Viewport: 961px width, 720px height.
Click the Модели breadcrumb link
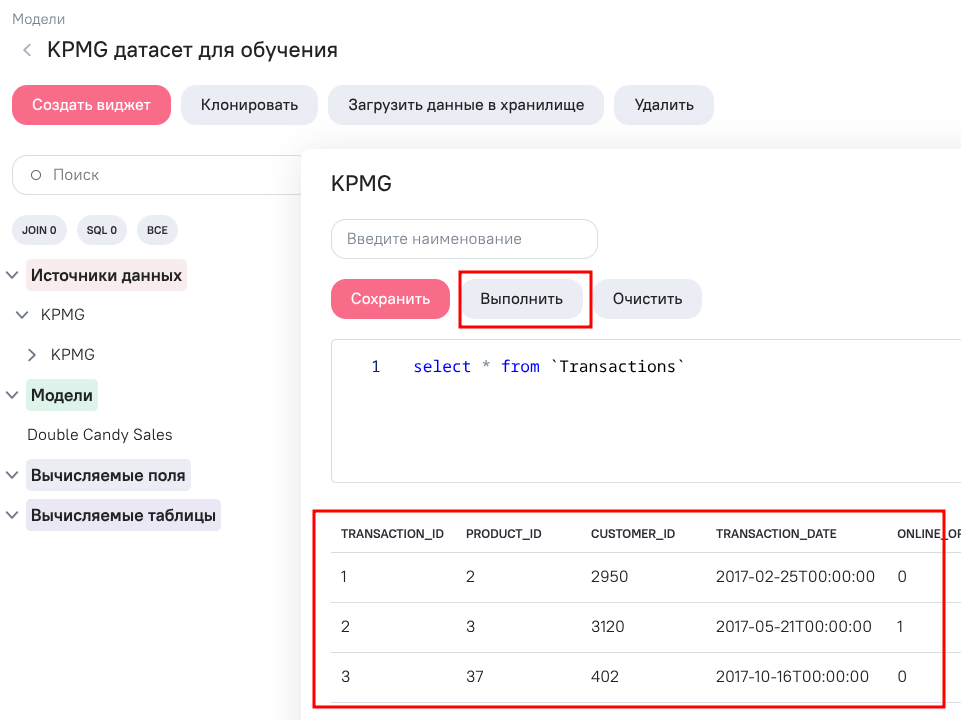point(39,19)
